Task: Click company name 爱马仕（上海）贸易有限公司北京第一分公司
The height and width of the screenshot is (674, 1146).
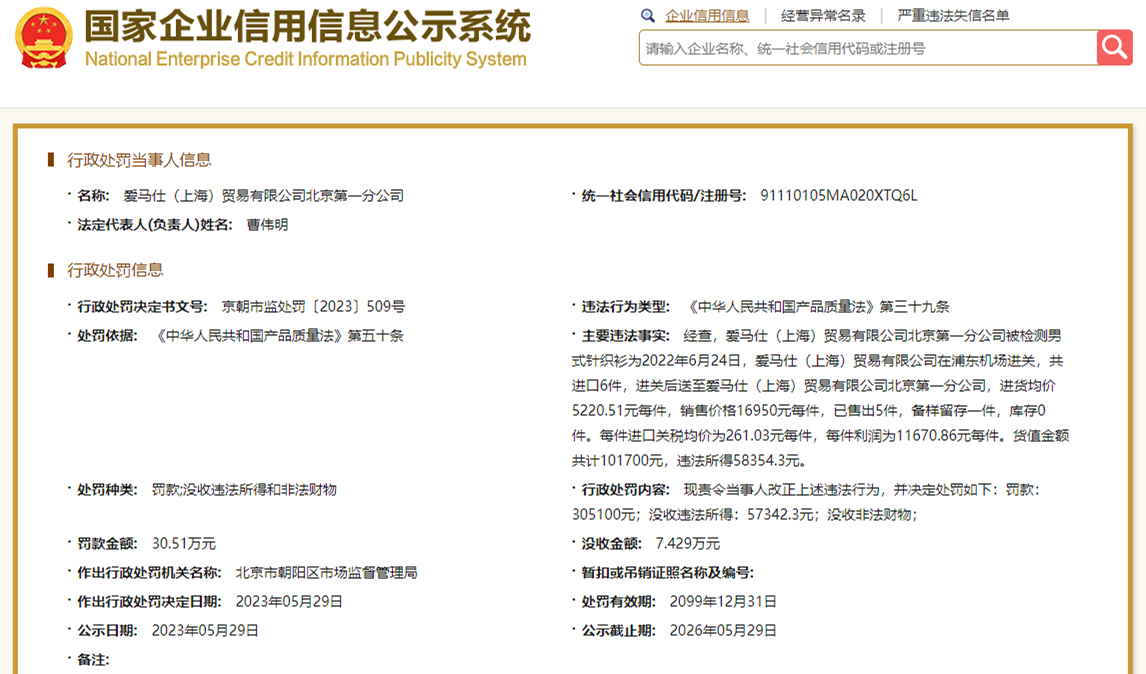Action: coord(263,196)
